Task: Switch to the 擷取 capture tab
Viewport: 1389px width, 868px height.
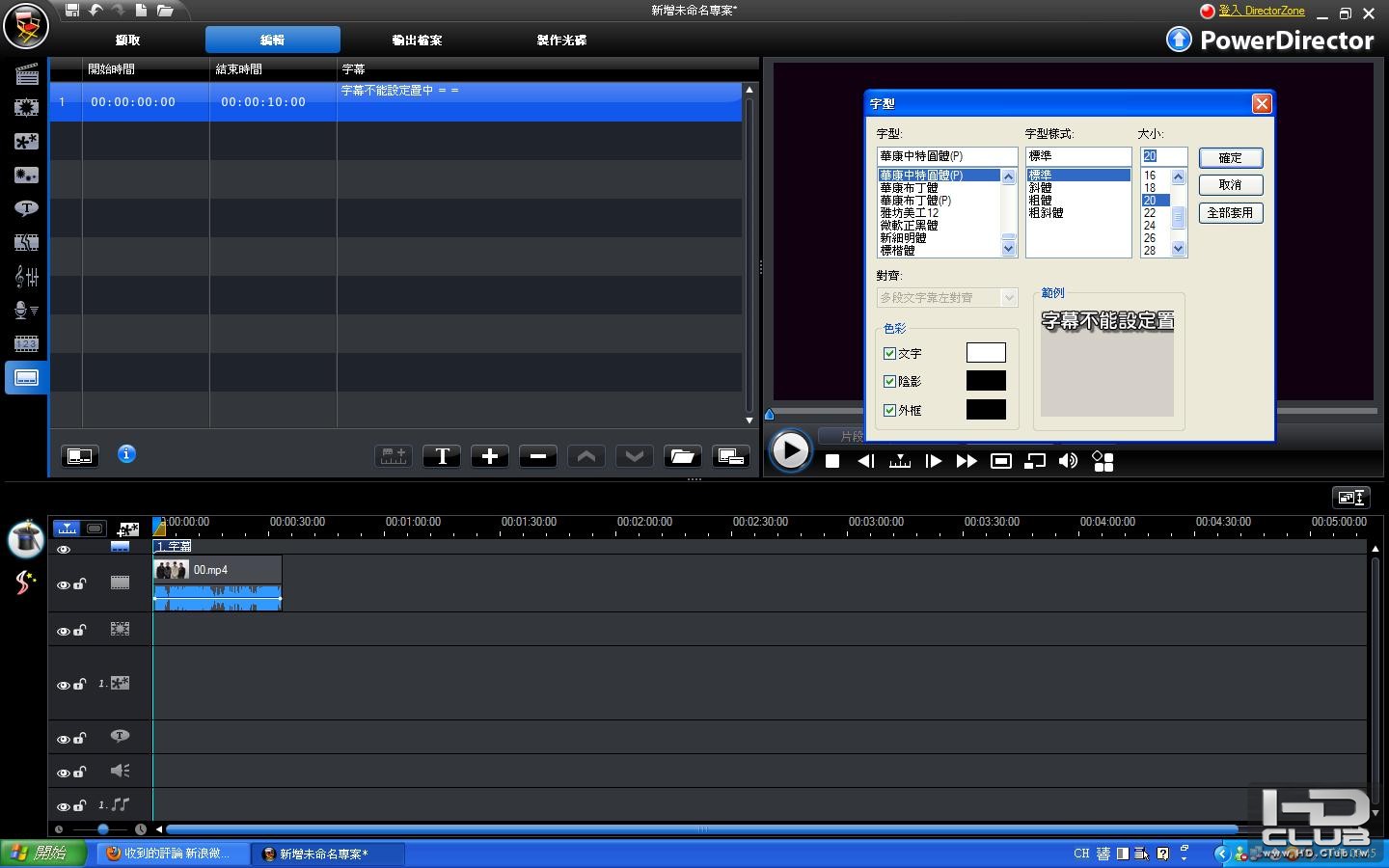Action: [127, 40]
